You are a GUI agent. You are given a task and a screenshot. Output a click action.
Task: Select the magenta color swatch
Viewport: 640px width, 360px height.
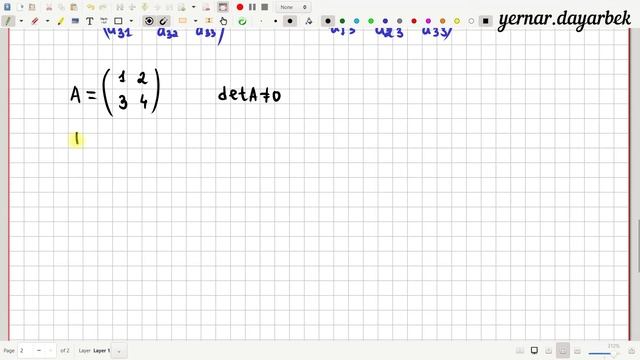coord(428,21)
